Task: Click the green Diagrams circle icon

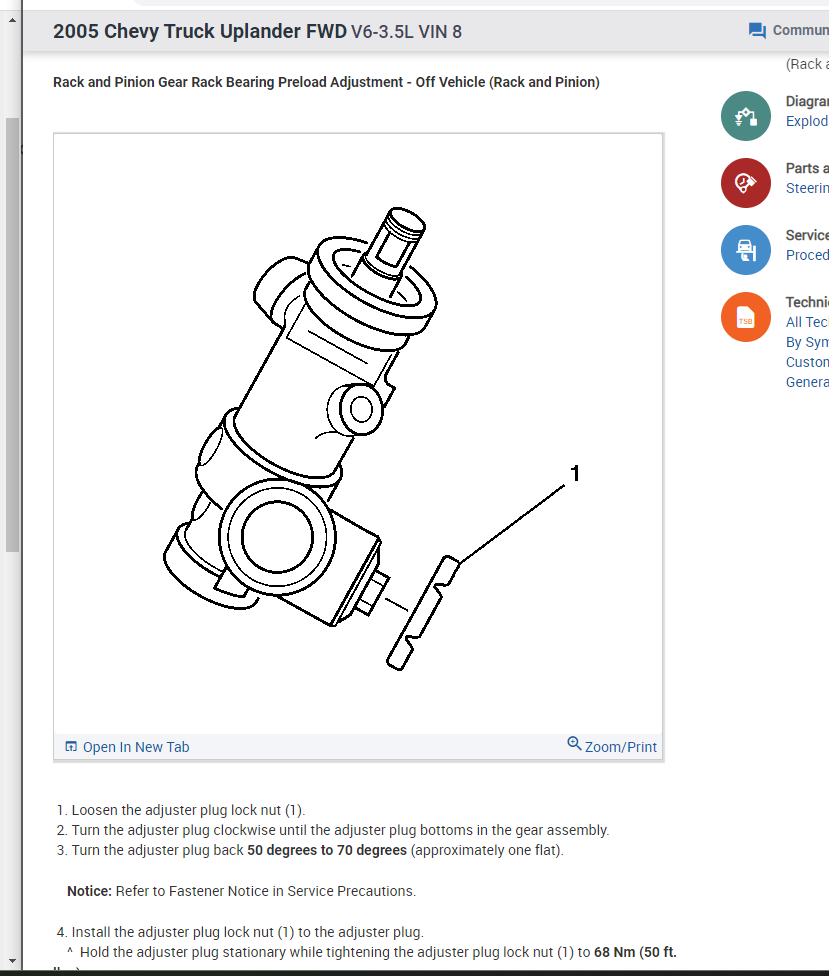Action: (x=746, y=116)
